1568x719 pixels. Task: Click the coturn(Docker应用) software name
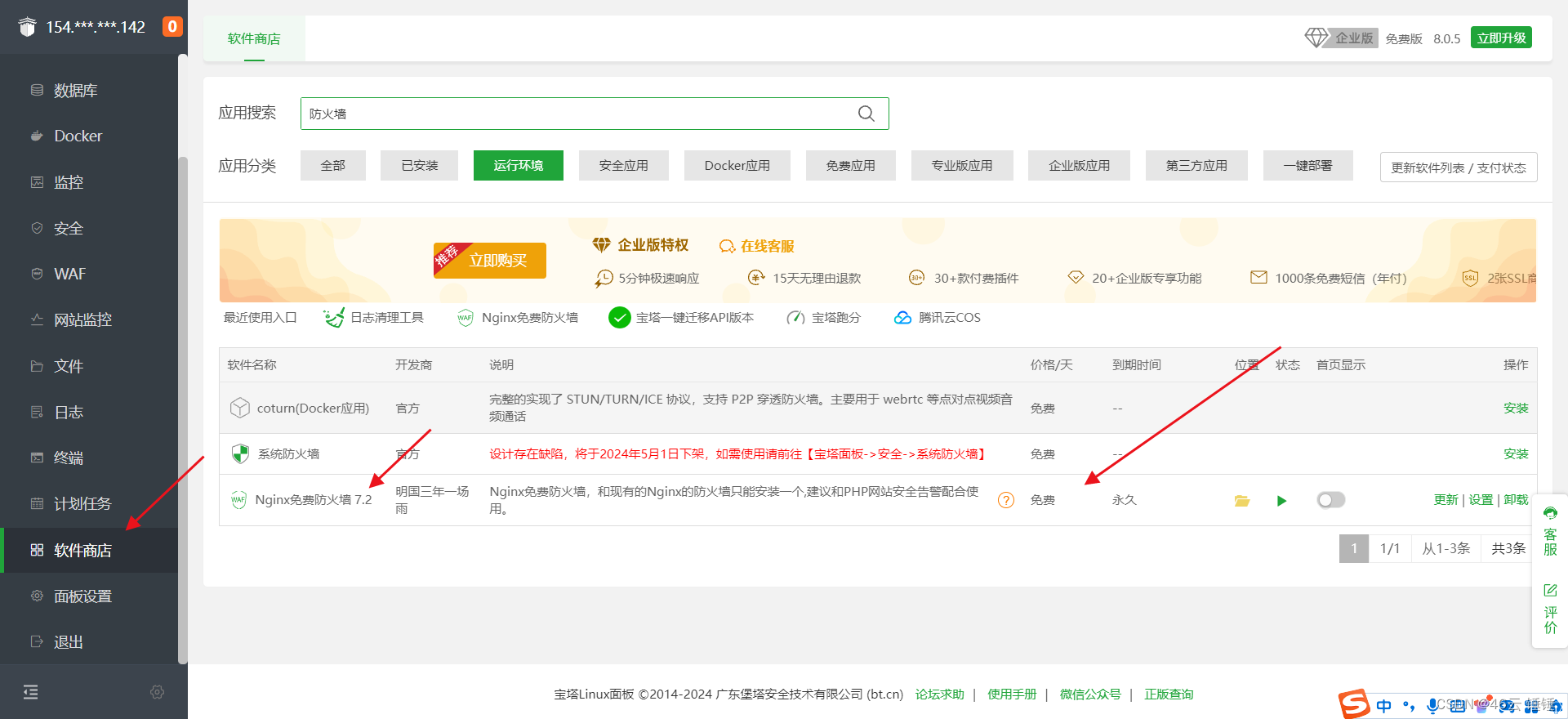(x=313, y=408)
